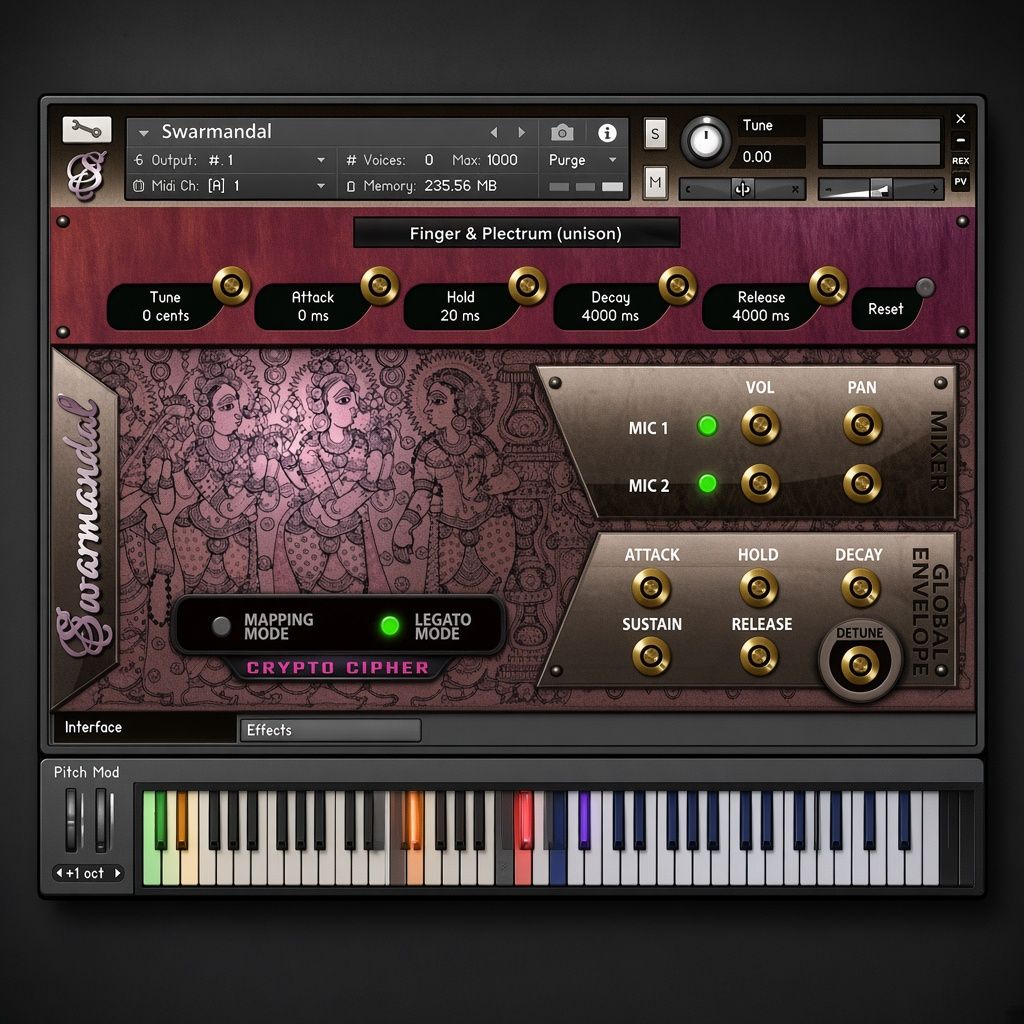Solo the instrument with S button
Screen dimensions: 1024x1024
point(655,135)
